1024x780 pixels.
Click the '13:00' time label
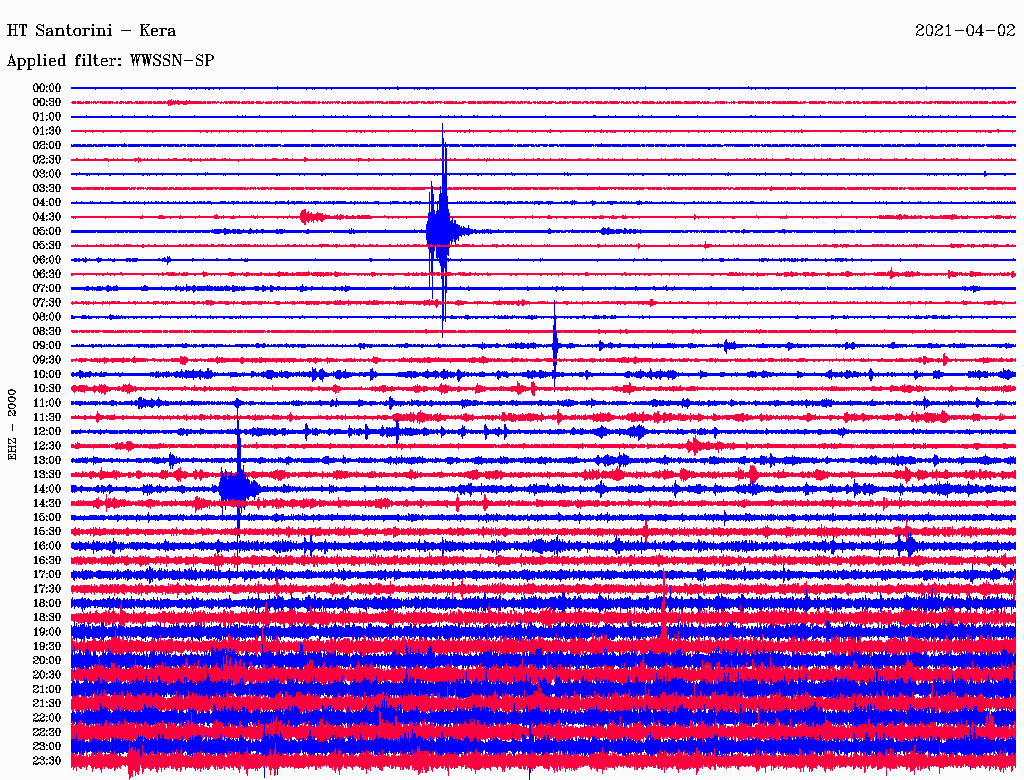46,460
